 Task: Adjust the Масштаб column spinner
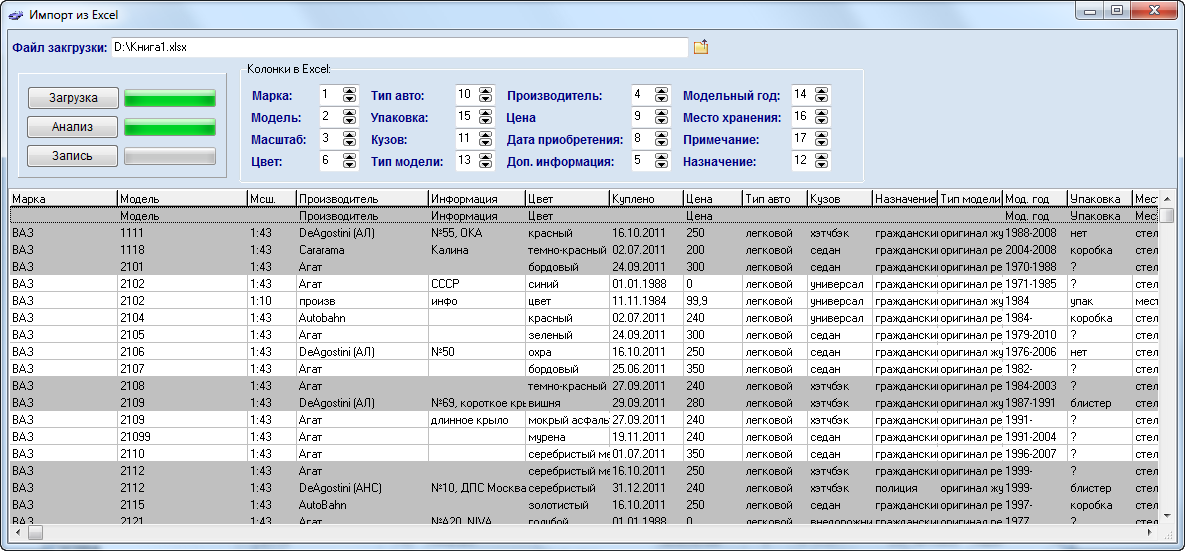[x=349, y=138]
